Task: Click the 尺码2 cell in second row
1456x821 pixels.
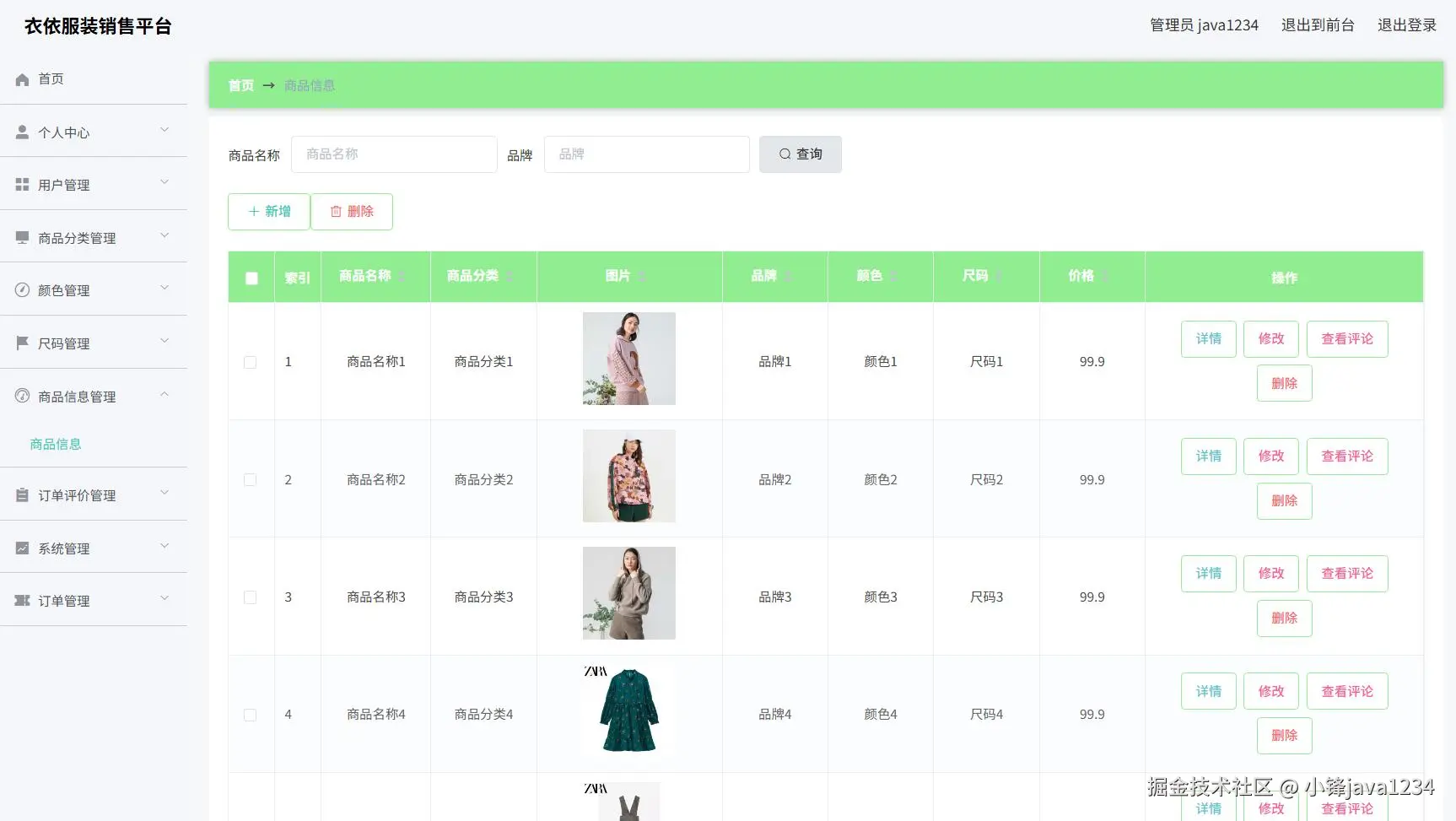Action: pyautogui.click(x=986, y=480)
